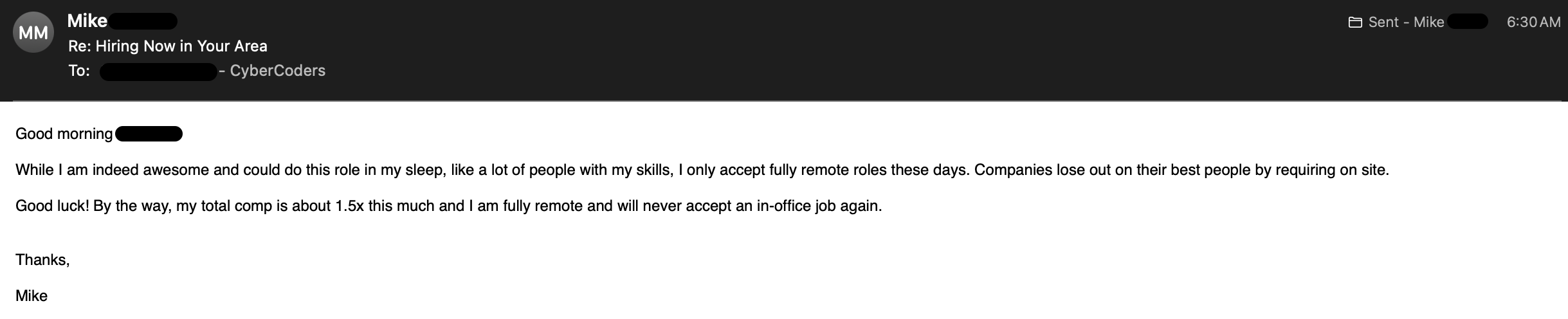Click the Thanks, closing line
1568x319 pixels.
tap(42, 260)
